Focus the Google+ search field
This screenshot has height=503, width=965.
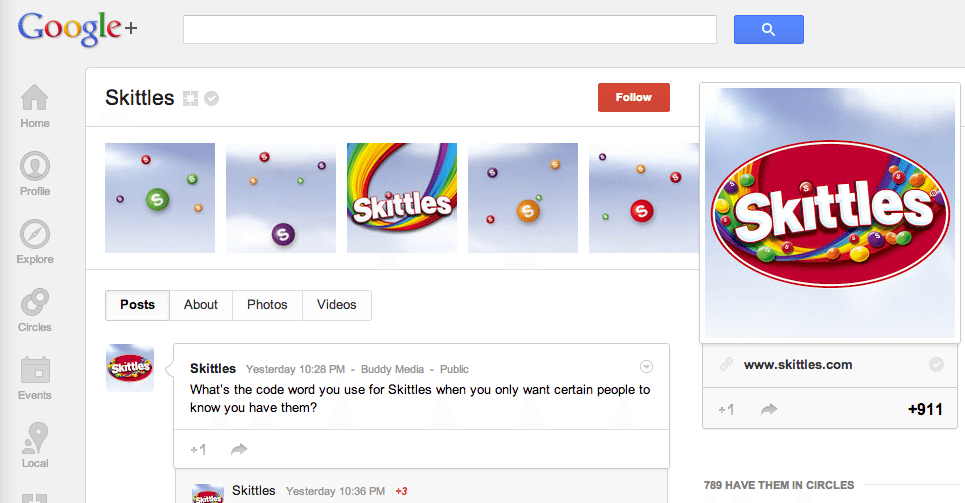click(x=450, y=30)
